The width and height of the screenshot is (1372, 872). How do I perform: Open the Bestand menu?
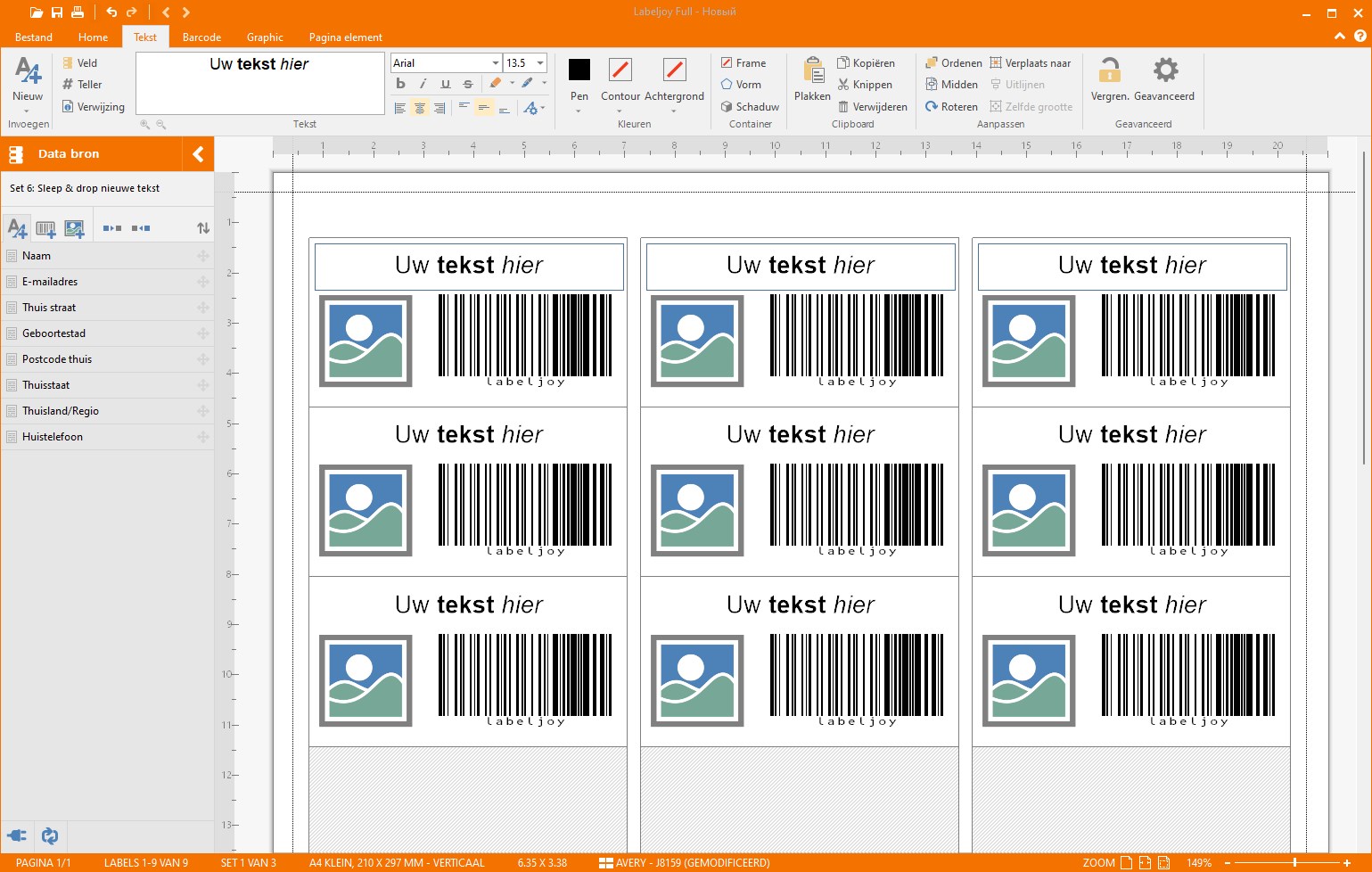click(x=34, y=37)
